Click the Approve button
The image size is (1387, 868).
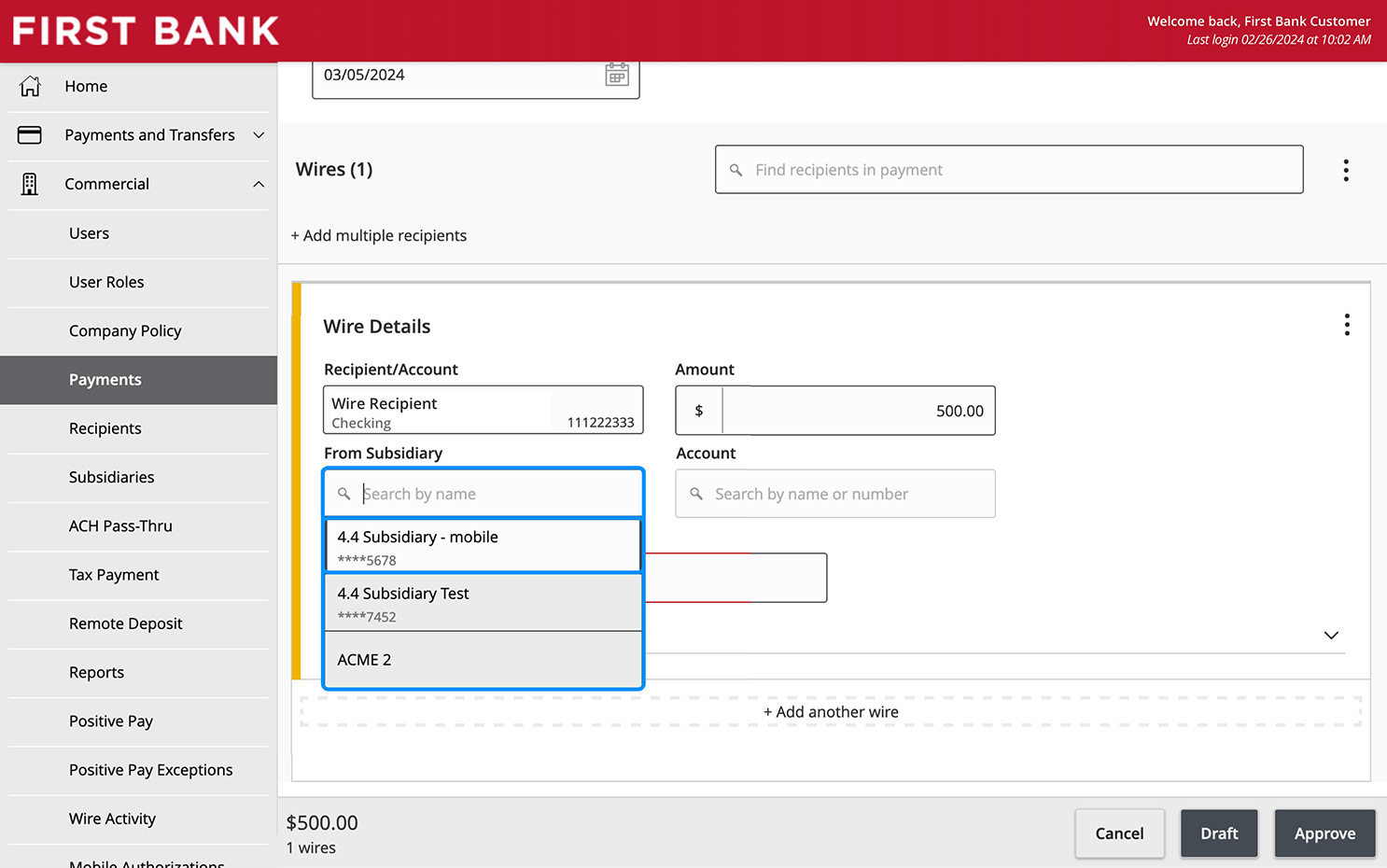1324,833
